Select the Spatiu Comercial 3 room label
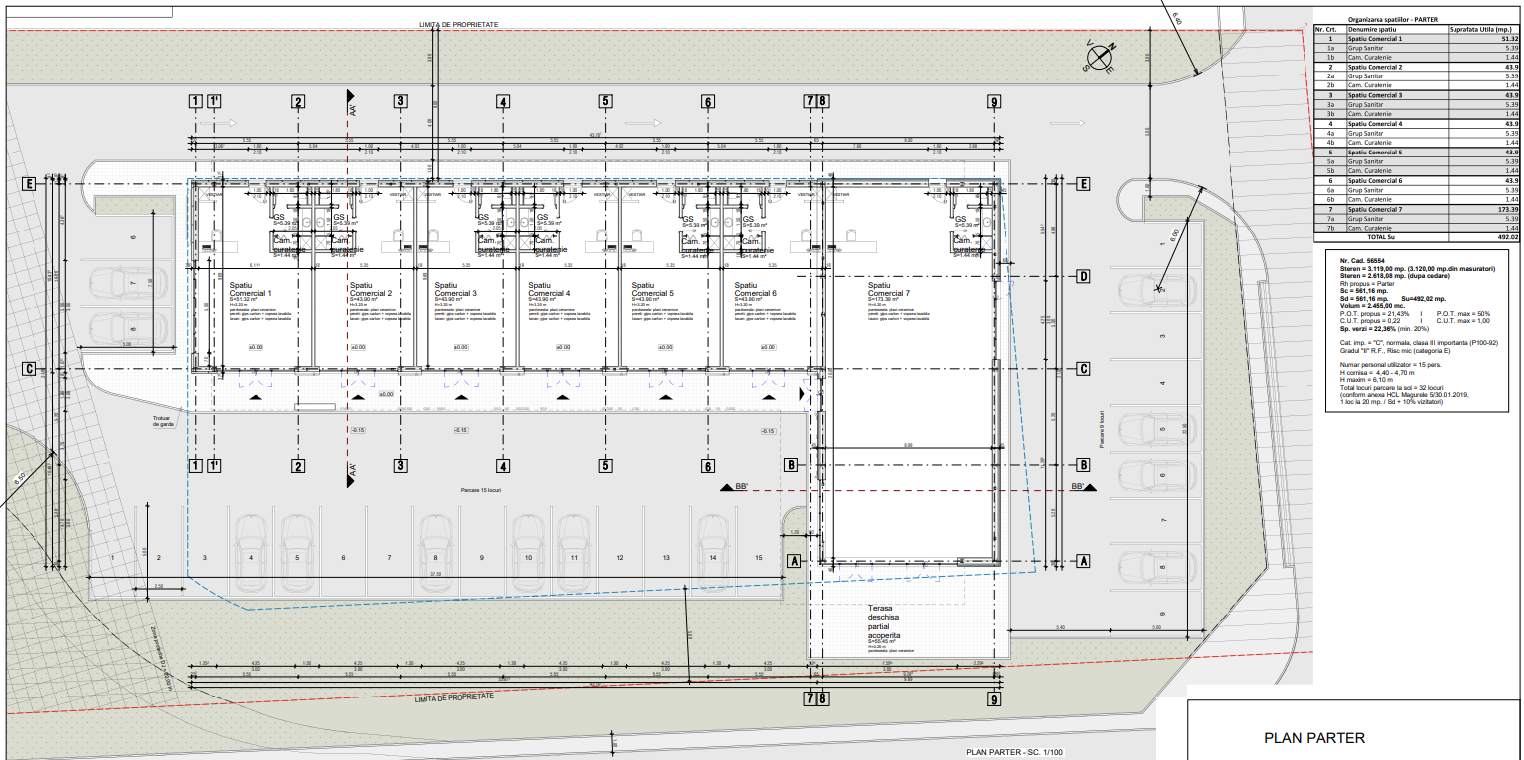 tap(455, 290)
